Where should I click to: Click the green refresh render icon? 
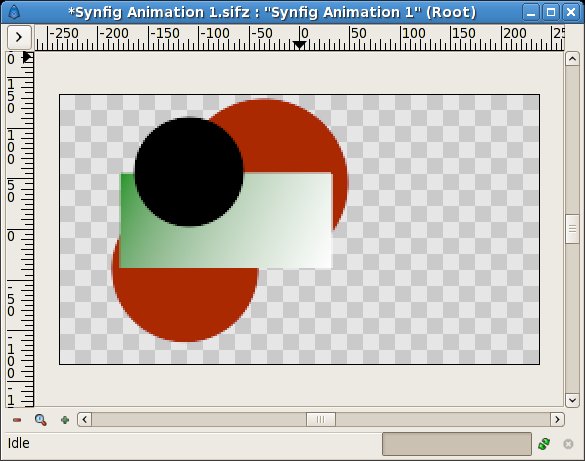tap(544, 444)
